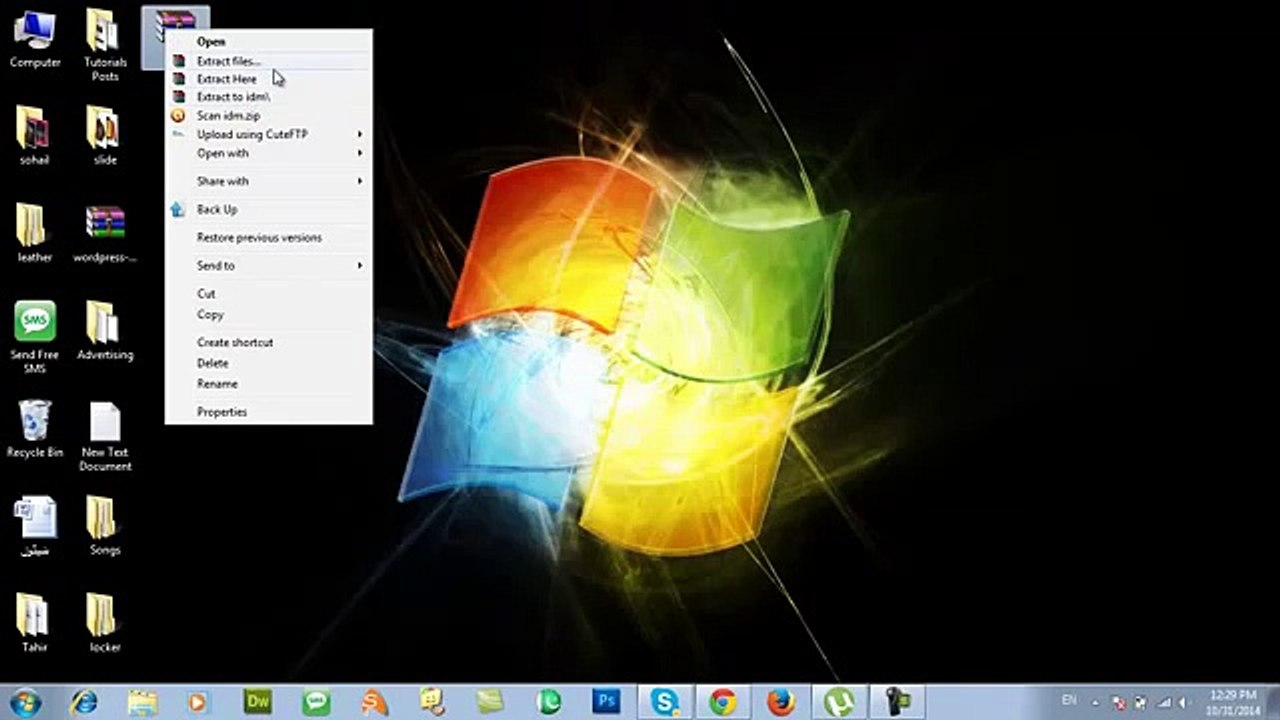
Task: Select the locker folder icon
Action: 105,623
